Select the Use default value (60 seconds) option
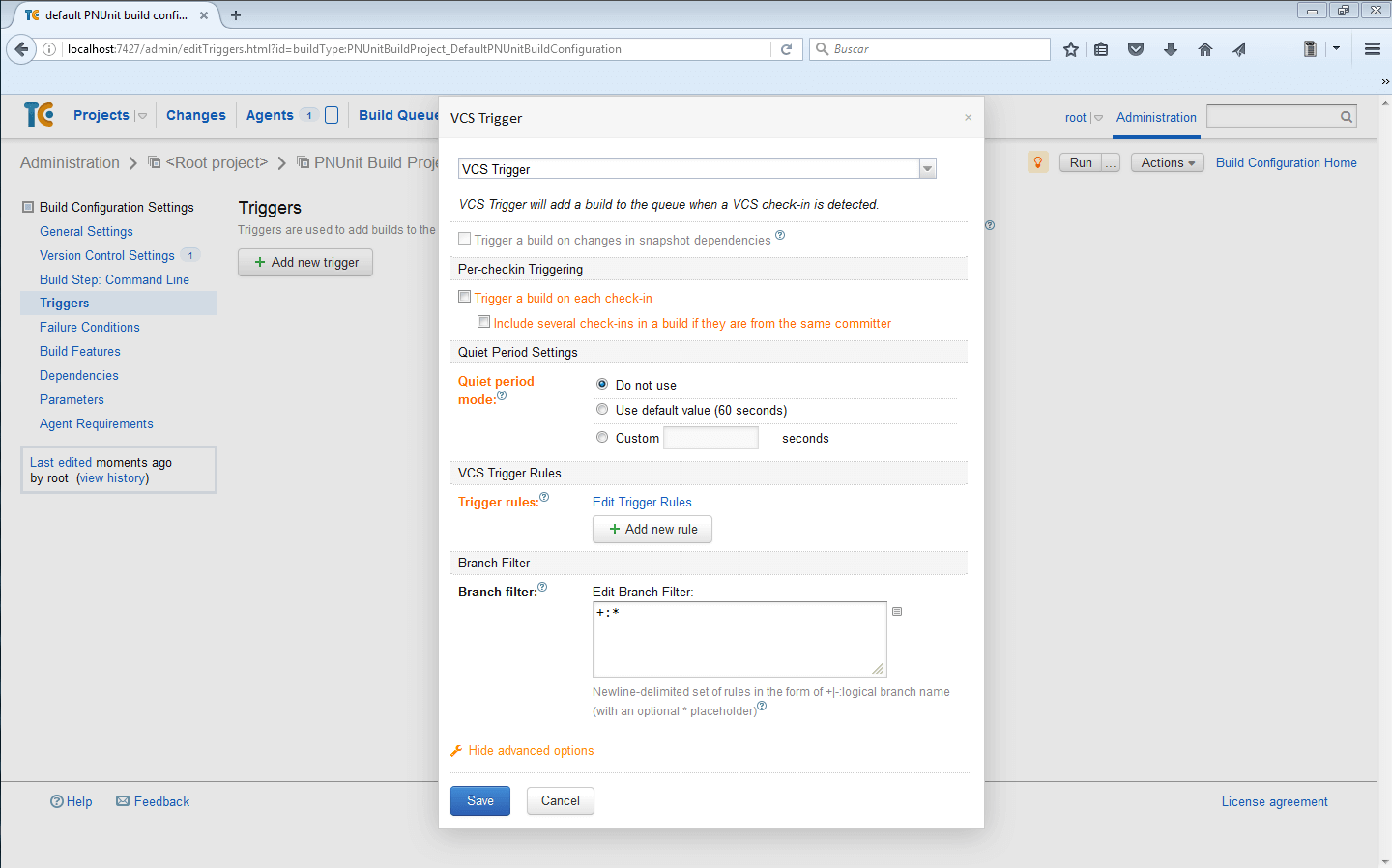 pyautogui.click(x=602, y=410)
